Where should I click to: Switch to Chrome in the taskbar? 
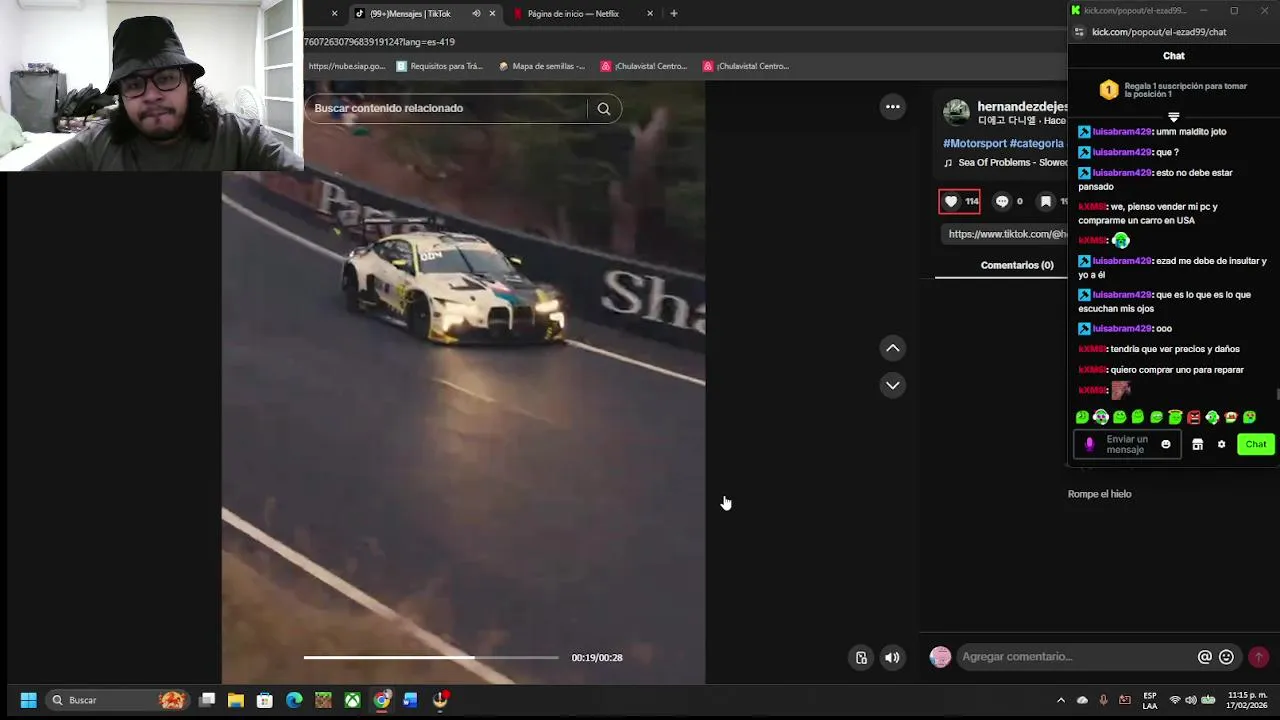pyautogui.click(x=382, y=700)
